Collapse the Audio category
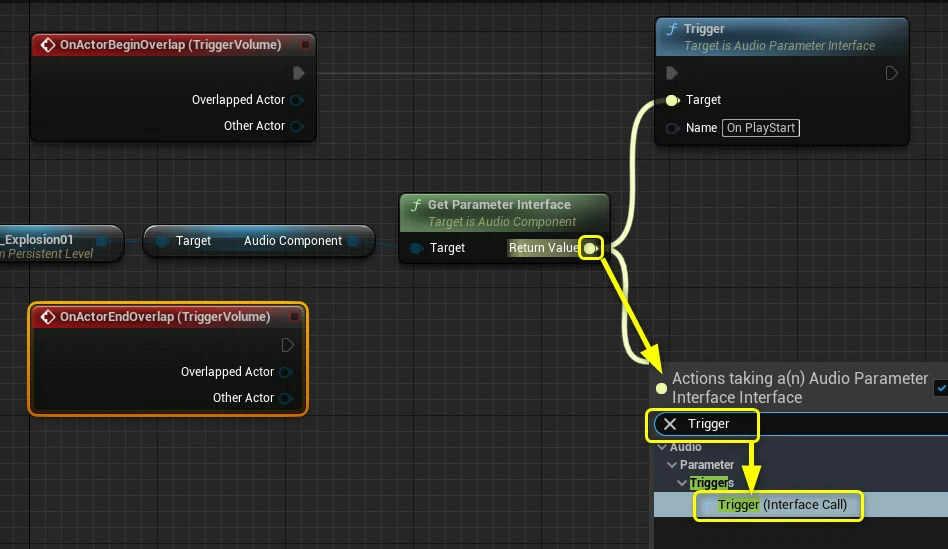The image size is (948, 549). tap(663, 447)
